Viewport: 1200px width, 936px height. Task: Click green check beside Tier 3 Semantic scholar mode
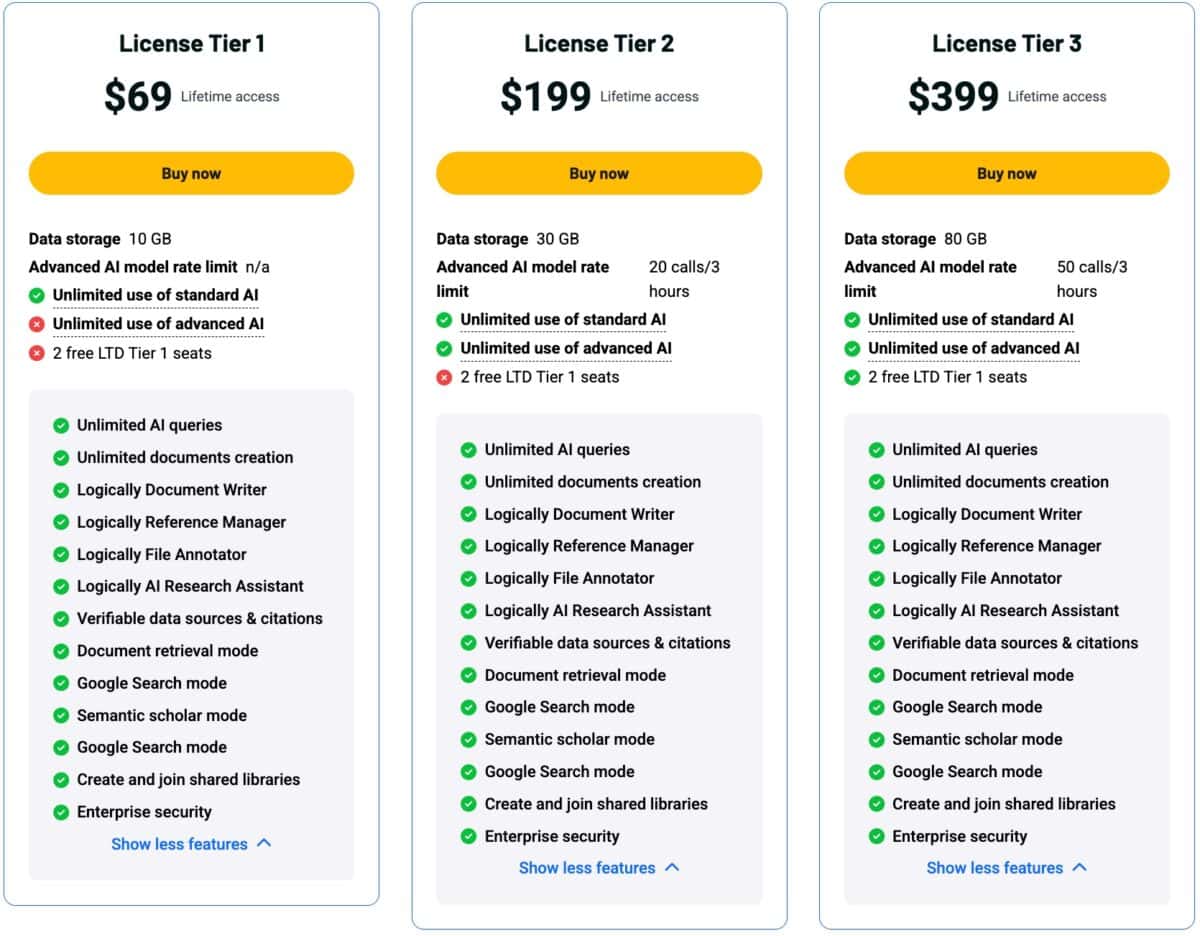(876, 739)
